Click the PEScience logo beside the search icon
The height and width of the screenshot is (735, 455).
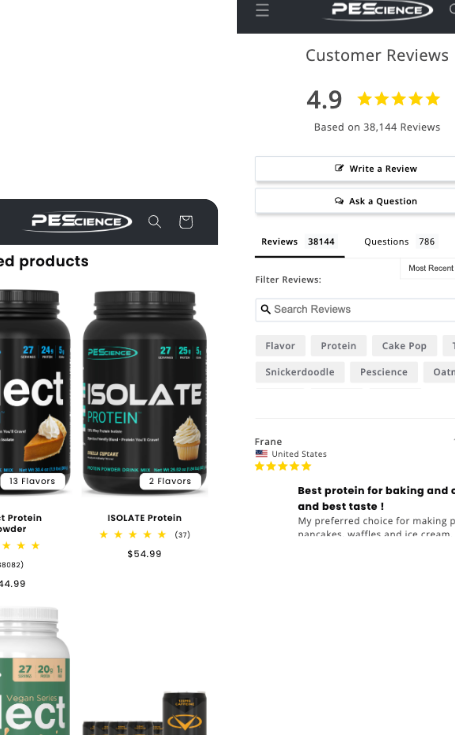78,221
